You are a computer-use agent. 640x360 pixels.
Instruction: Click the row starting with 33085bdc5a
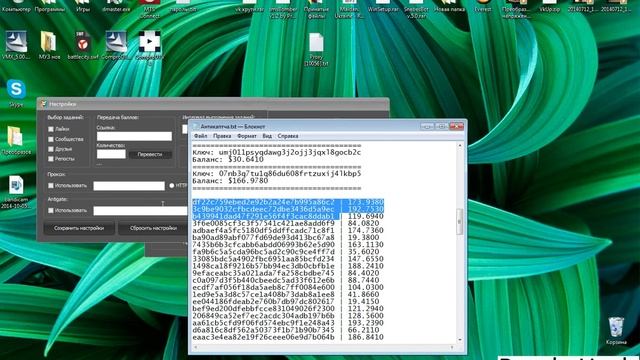[x=288, y=259]
